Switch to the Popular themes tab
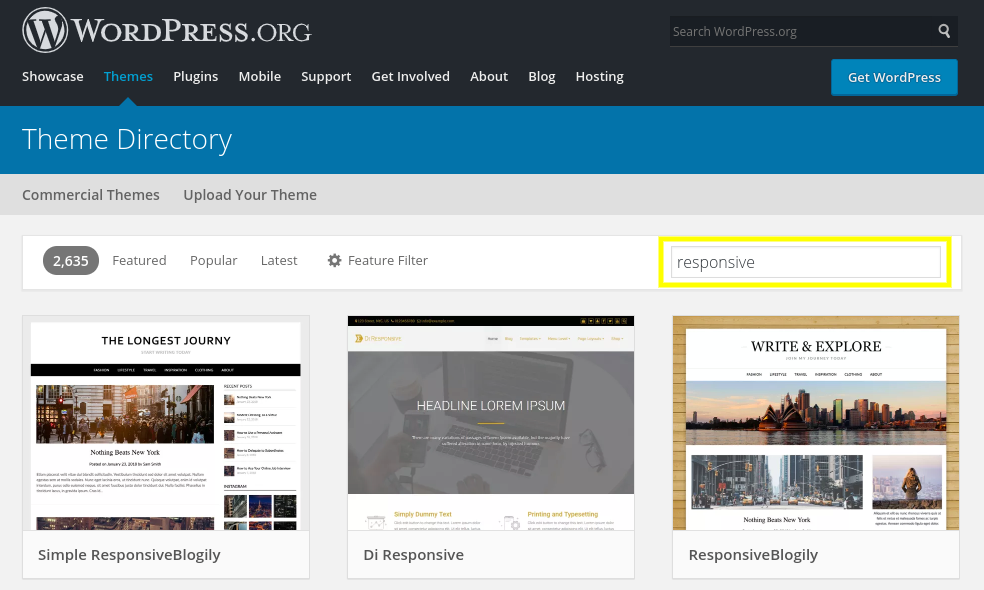Image resolution: width=984 pixels, height=590 pixels. (x=213, y=260)
